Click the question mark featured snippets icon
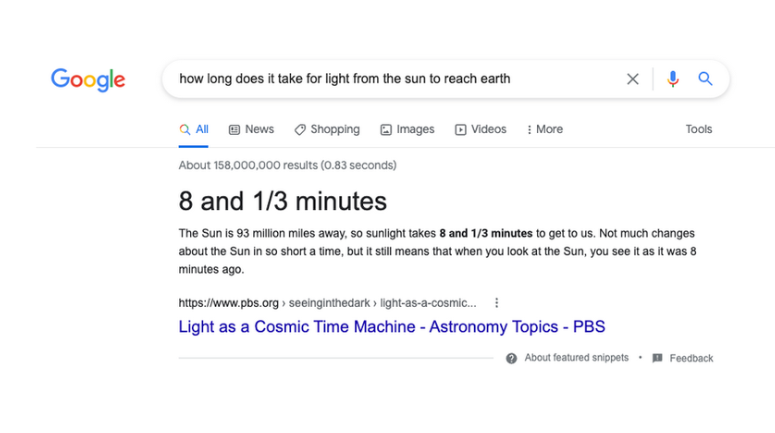This screenshot has width=775, height=433. (x=512, y=358)
